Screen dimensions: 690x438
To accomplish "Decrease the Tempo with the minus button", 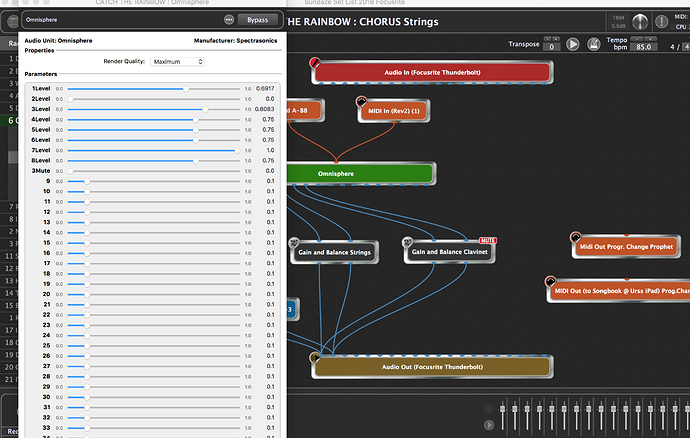I will pos(637,38).
